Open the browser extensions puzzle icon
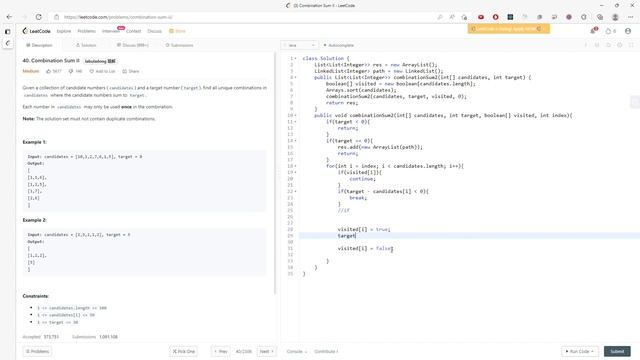Image resolution: width=640 pixels, height=360 pixels. 584,17
